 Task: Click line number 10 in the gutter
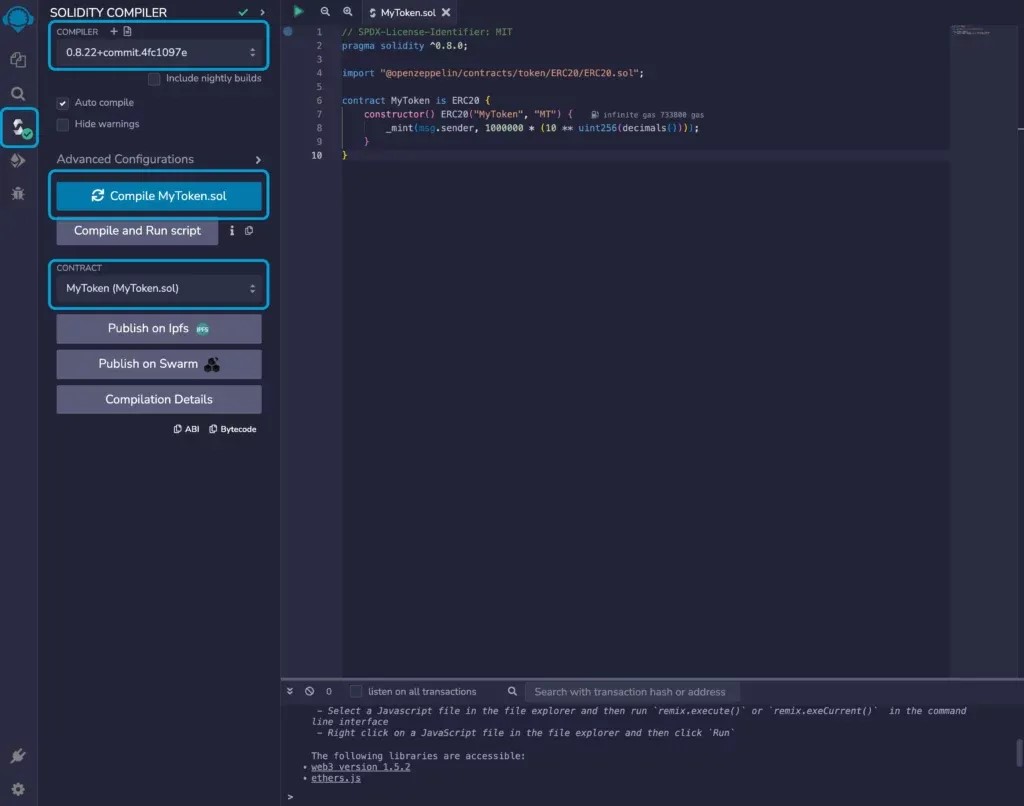pyautogui.click(x=317, y=155)
